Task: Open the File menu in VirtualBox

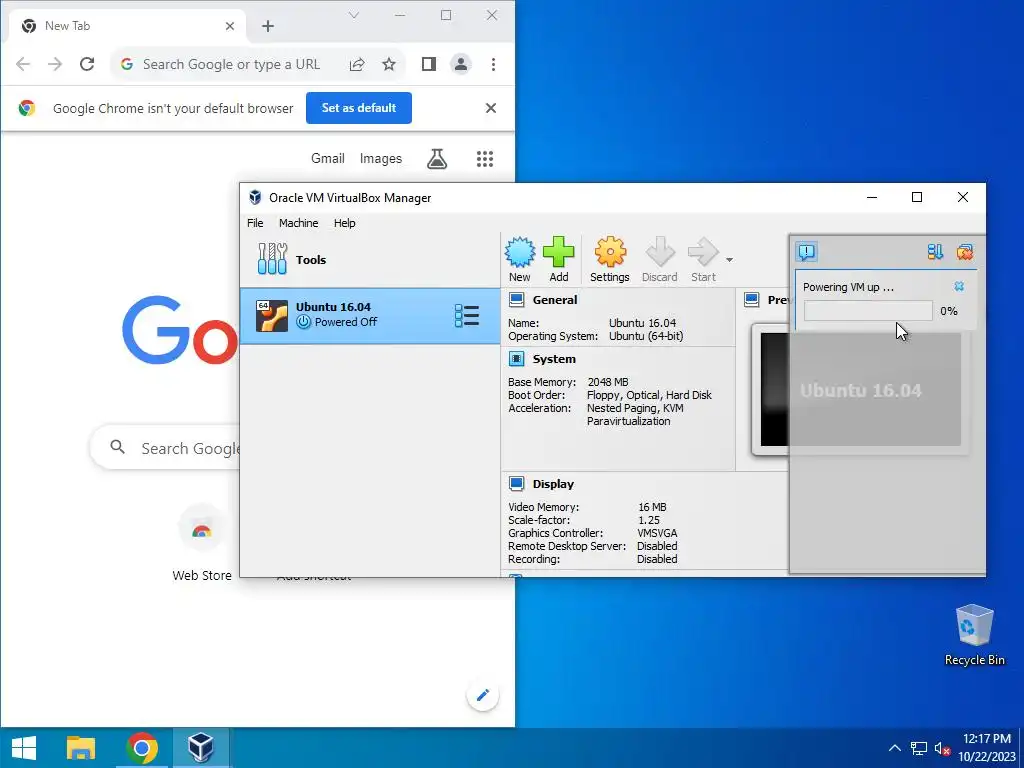Action: coord(255,223)
